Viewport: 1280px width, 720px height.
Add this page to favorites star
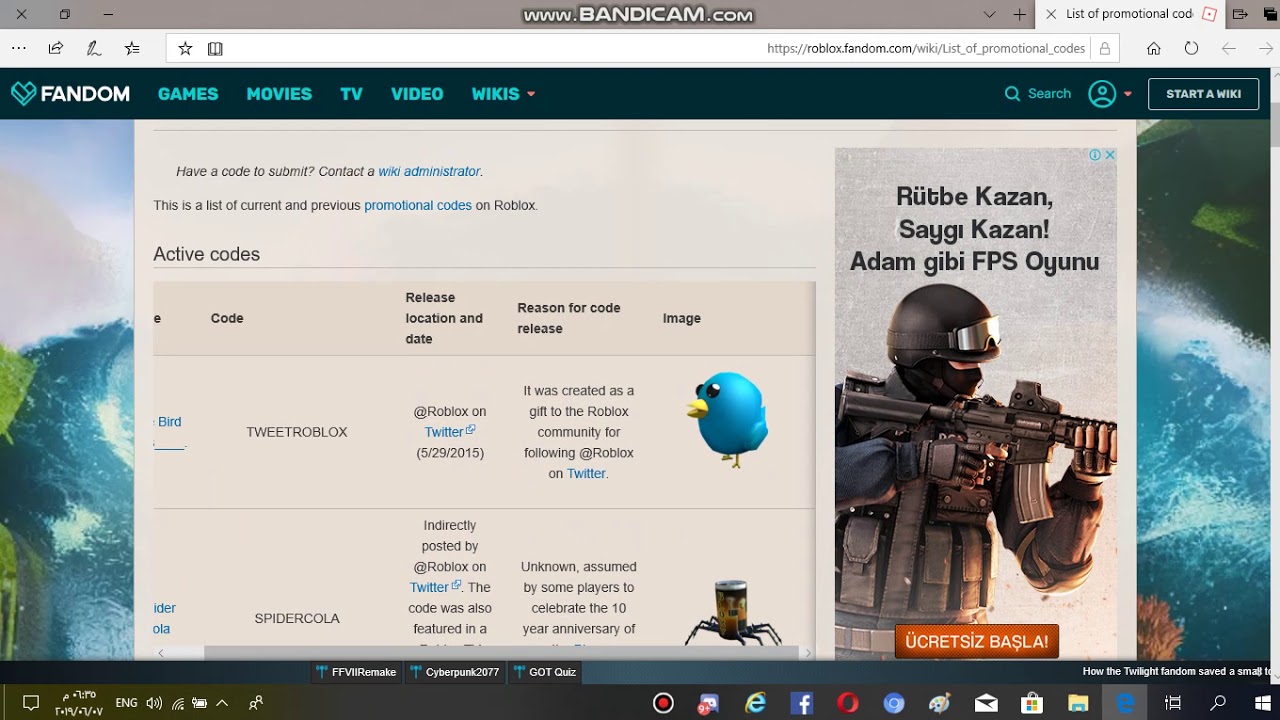185,48
